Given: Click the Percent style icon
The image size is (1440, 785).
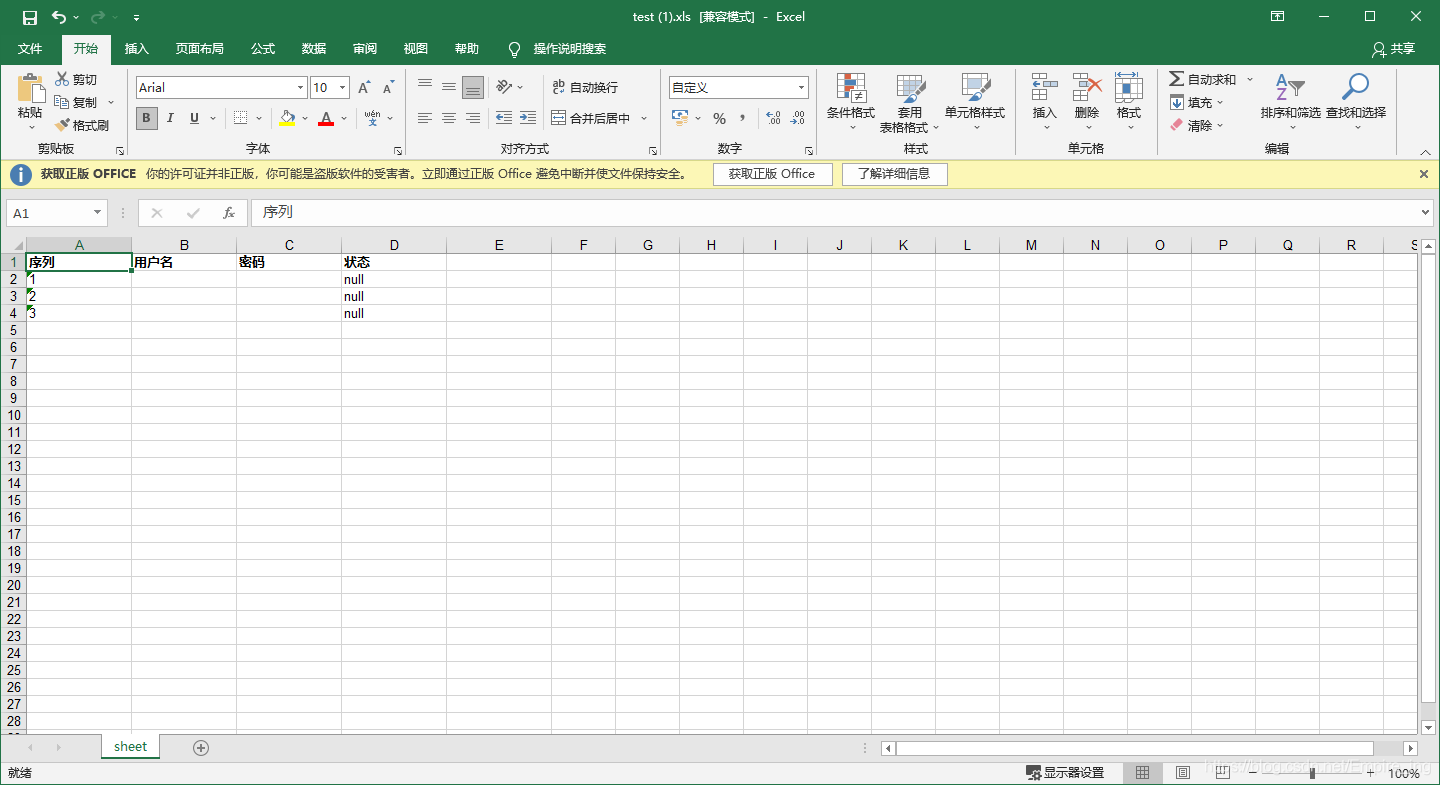Looking at the screenshot, I should [719, 118].
